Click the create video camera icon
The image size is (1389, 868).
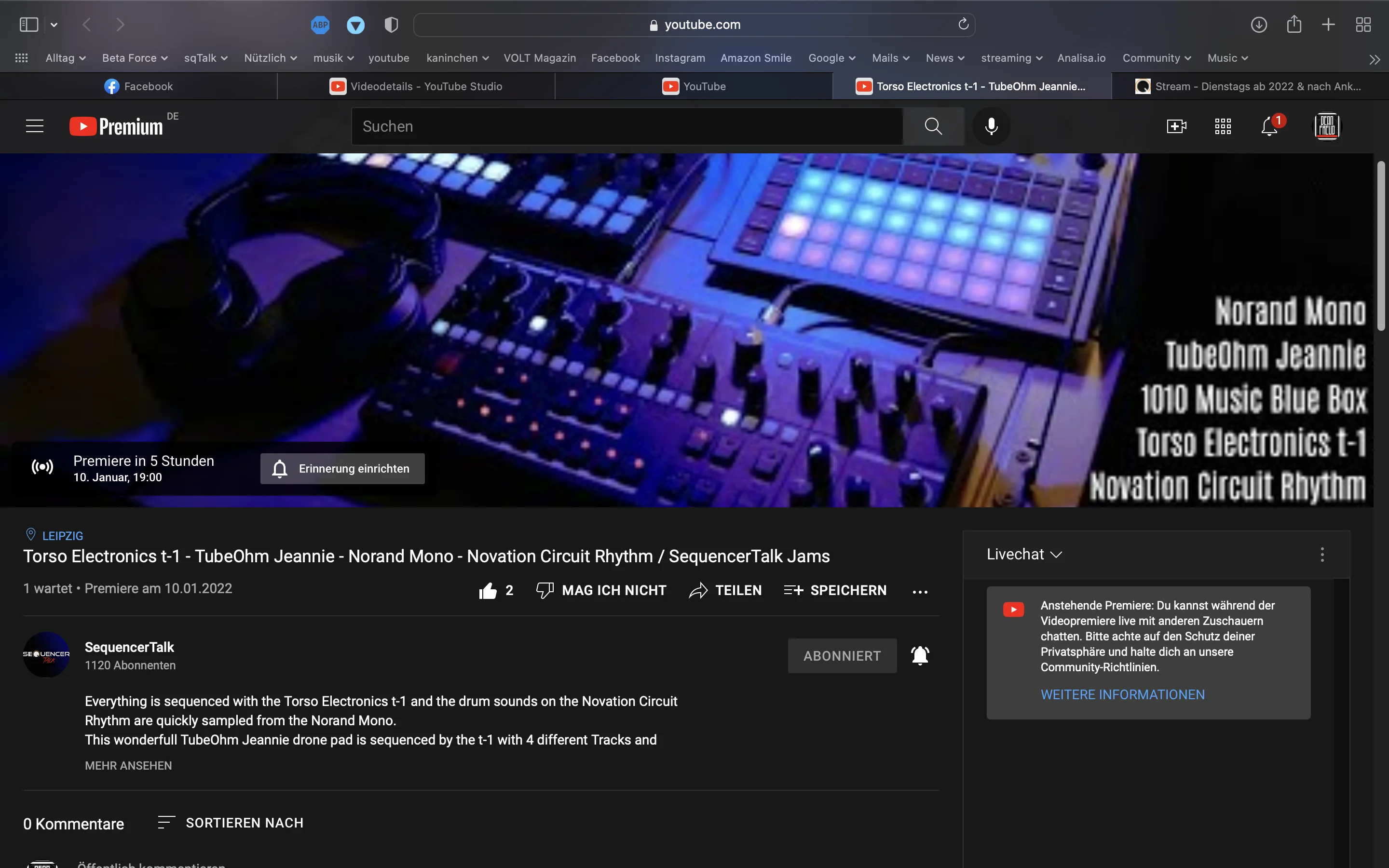[1176, 126]
